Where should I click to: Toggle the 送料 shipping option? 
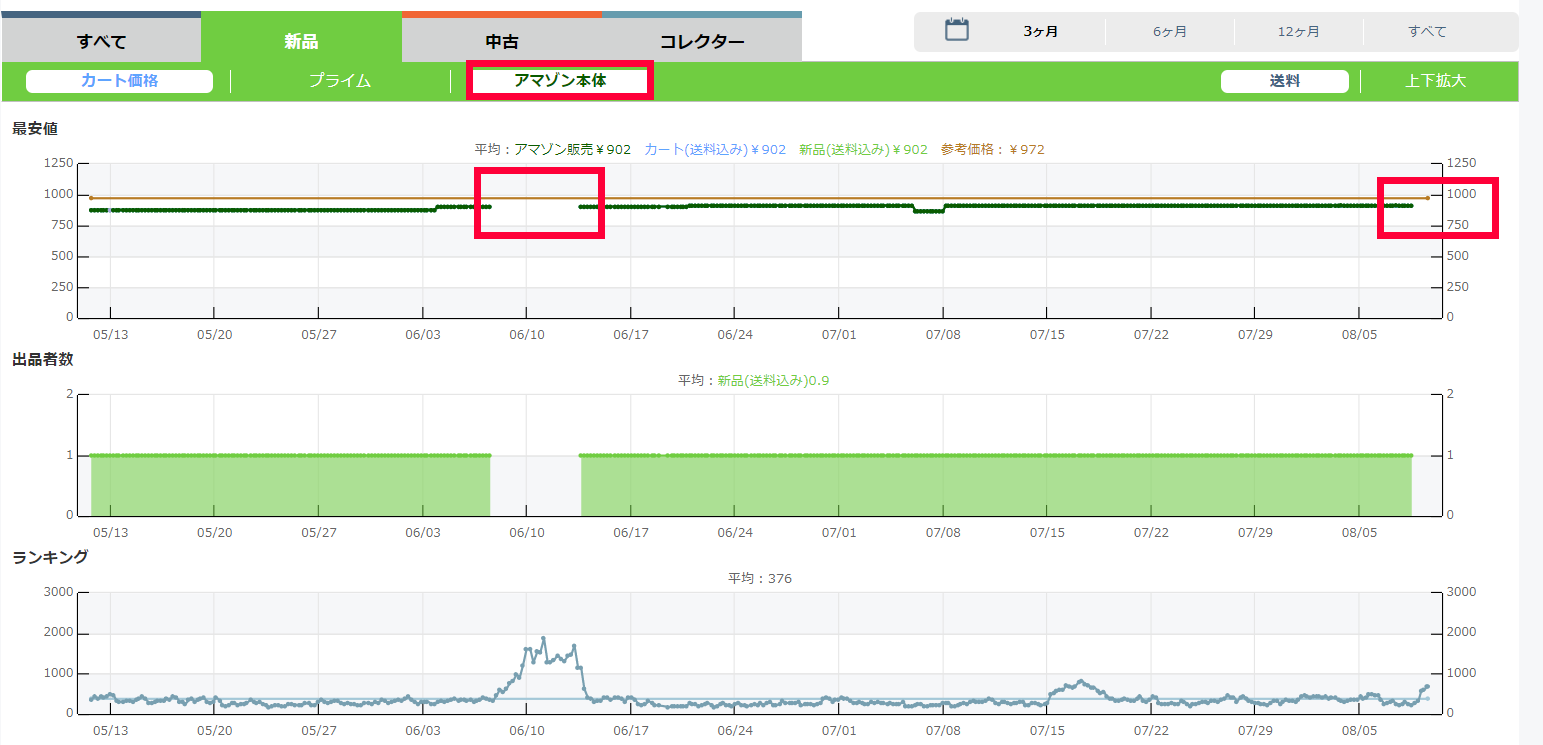(1284, 81)
